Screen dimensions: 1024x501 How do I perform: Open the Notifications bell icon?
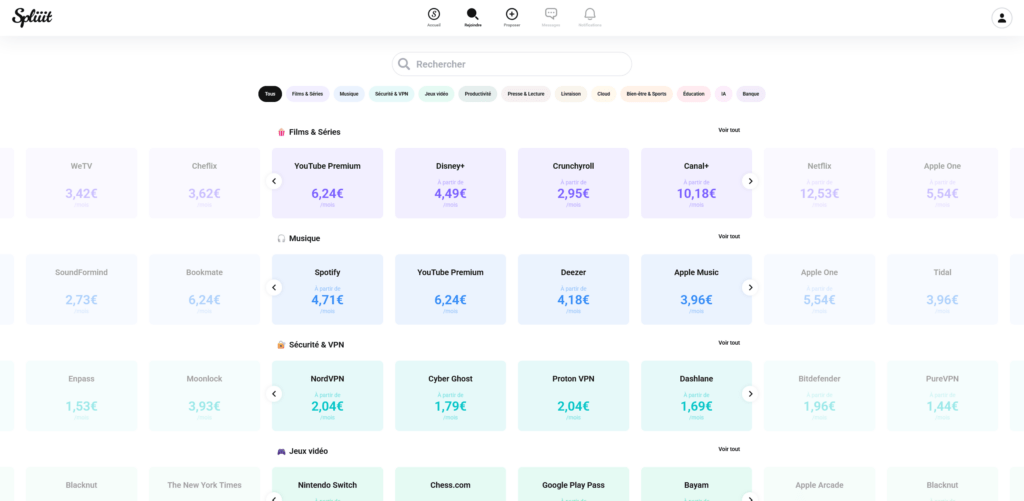coord(590,14)
